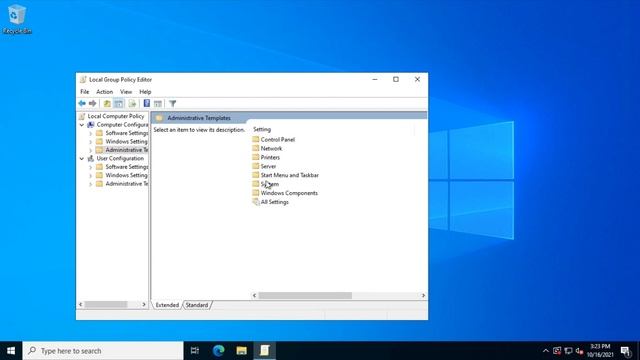The height and width of the screenshot is (360, 640).
Task: Switch to the Extended tab
Action: [x=167, y=305]
